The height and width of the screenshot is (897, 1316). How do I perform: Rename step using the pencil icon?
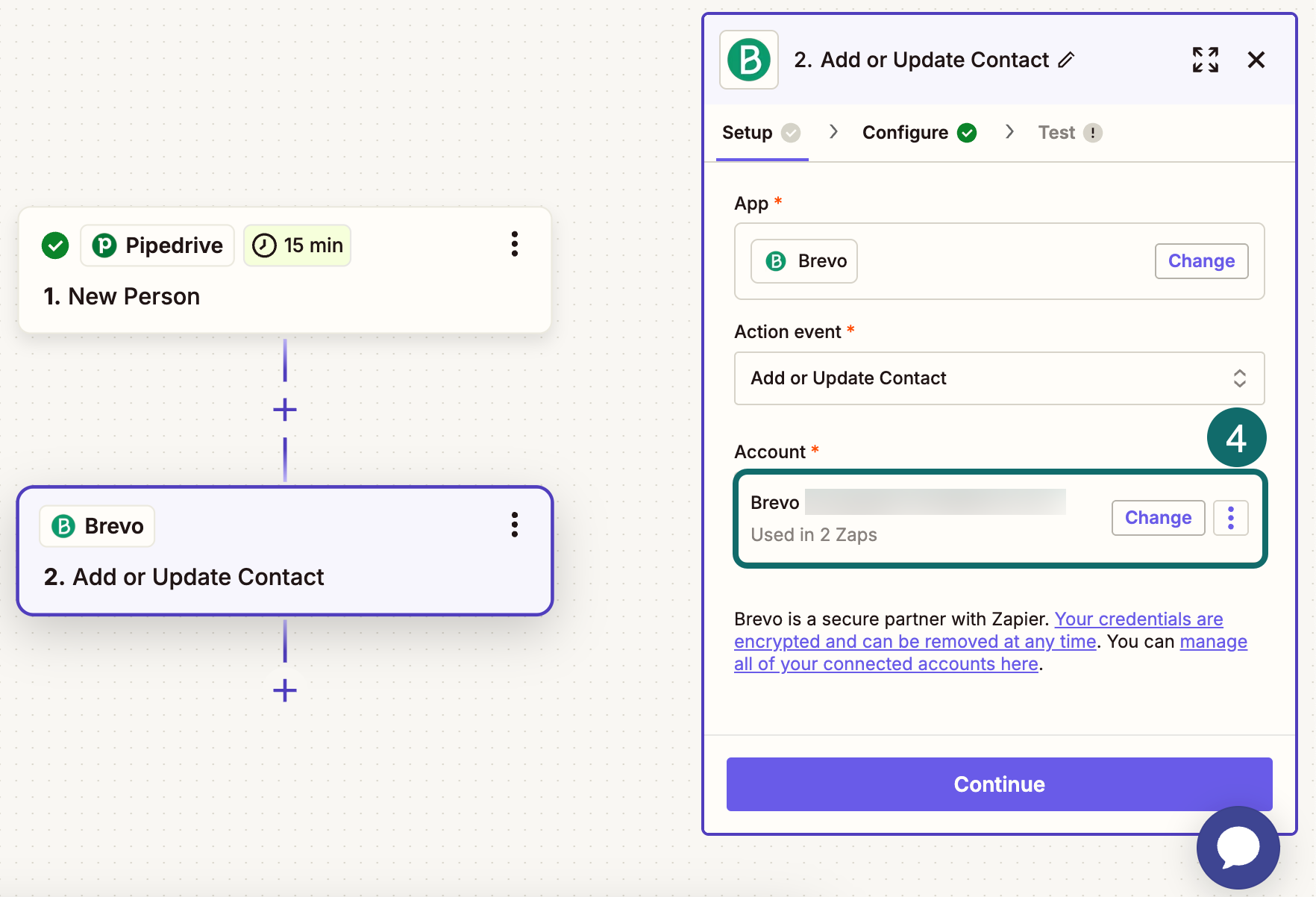(x=1067, y=60)
